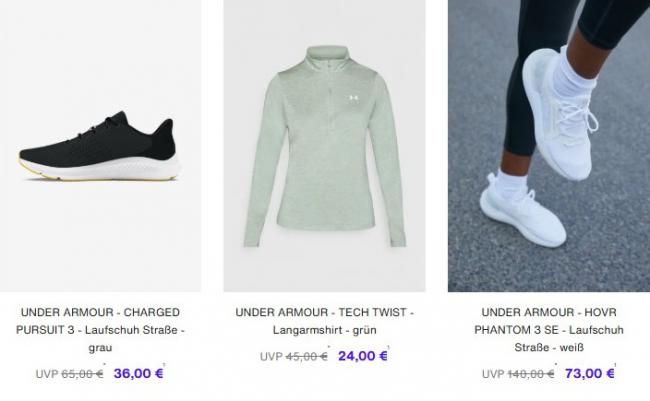Image resolution: width=650 pixels, height=401 pixels.
Task: Click the footnote marker beside 24,00 €
Action: (x=388, y=347)
